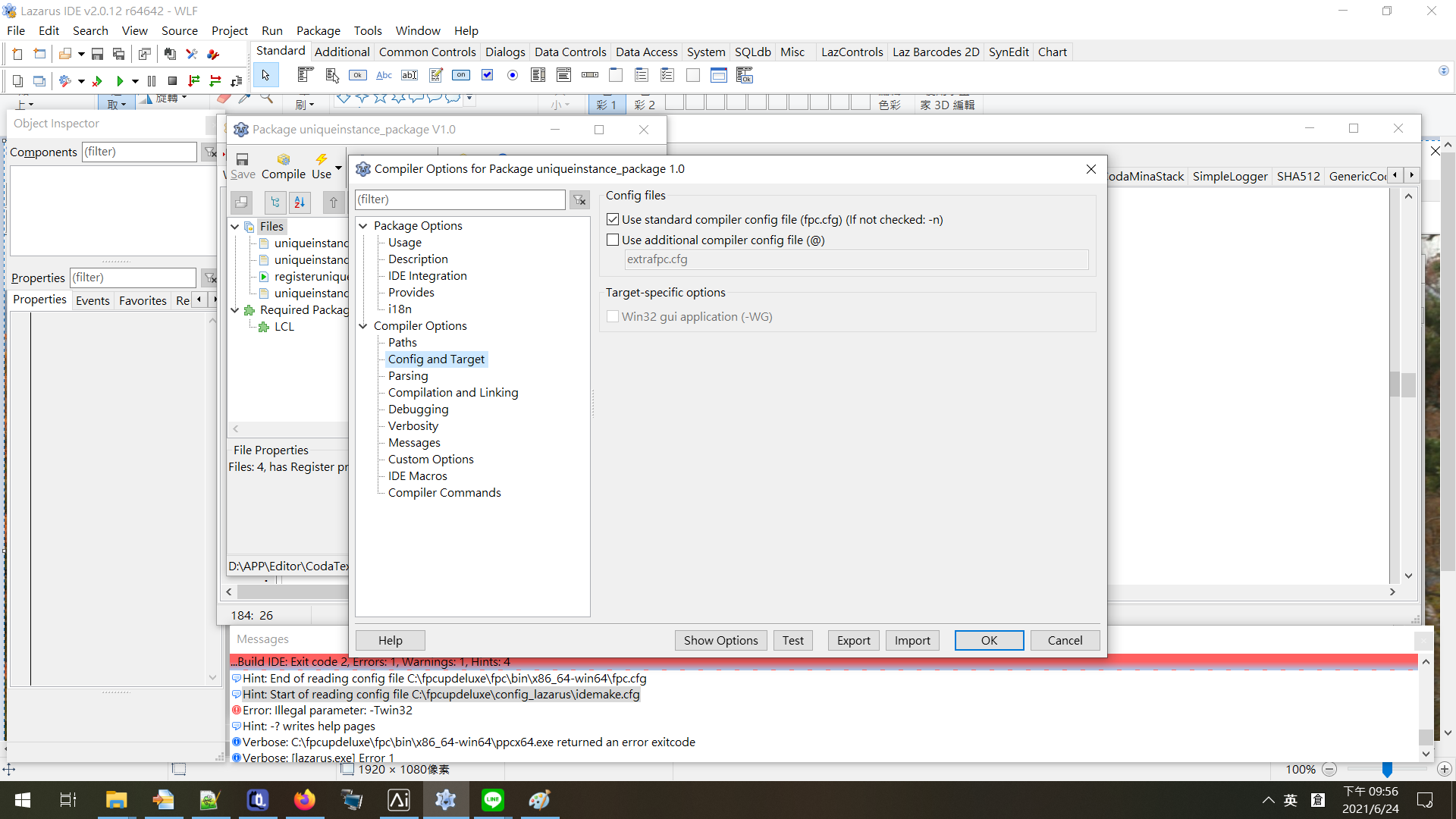1456x819 pixels.
Task: Select the TButton component on the Standard palette
Action: pos(358,75)
